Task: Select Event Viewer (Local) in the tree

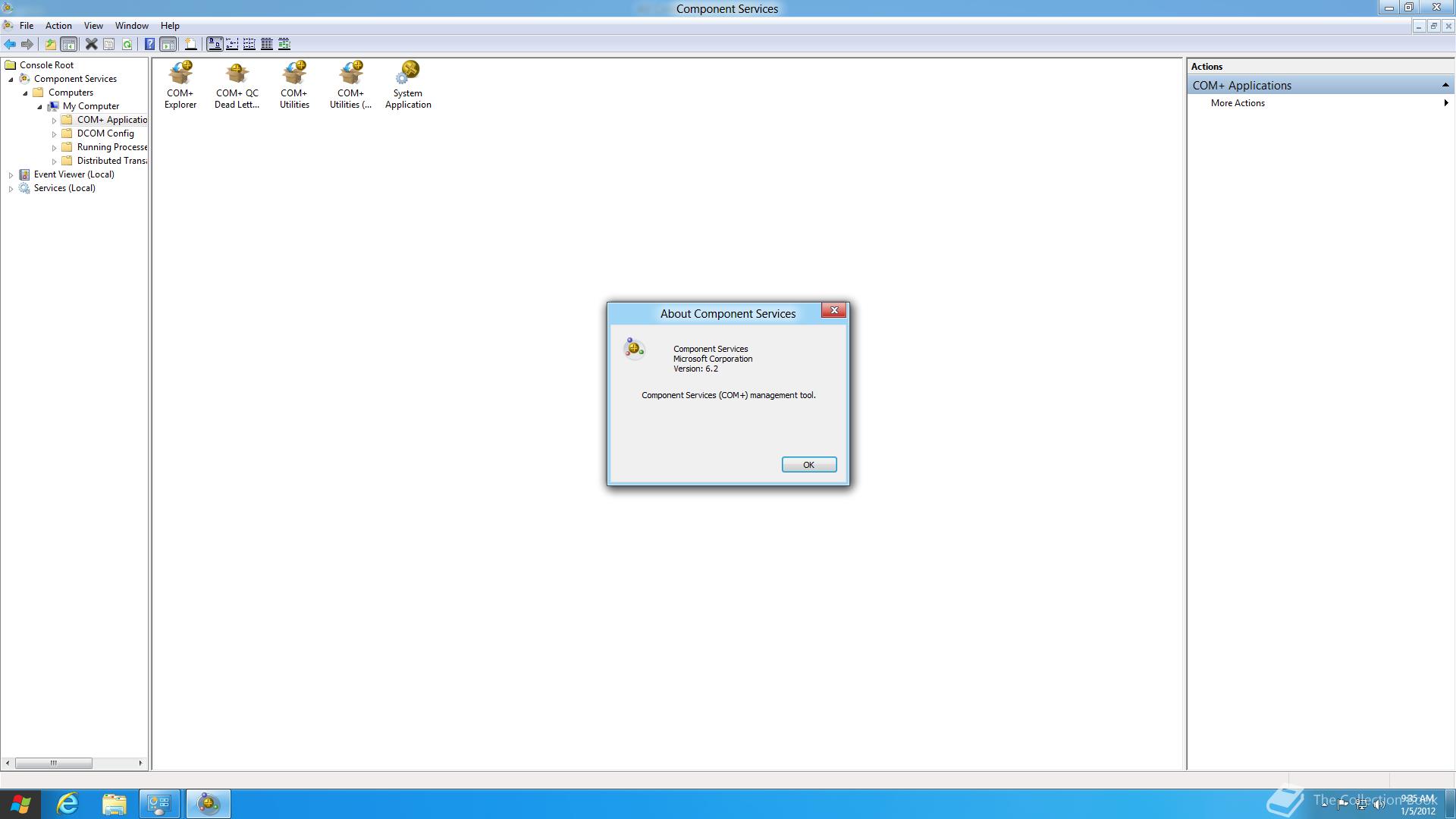Action: [x=74, y=174]
